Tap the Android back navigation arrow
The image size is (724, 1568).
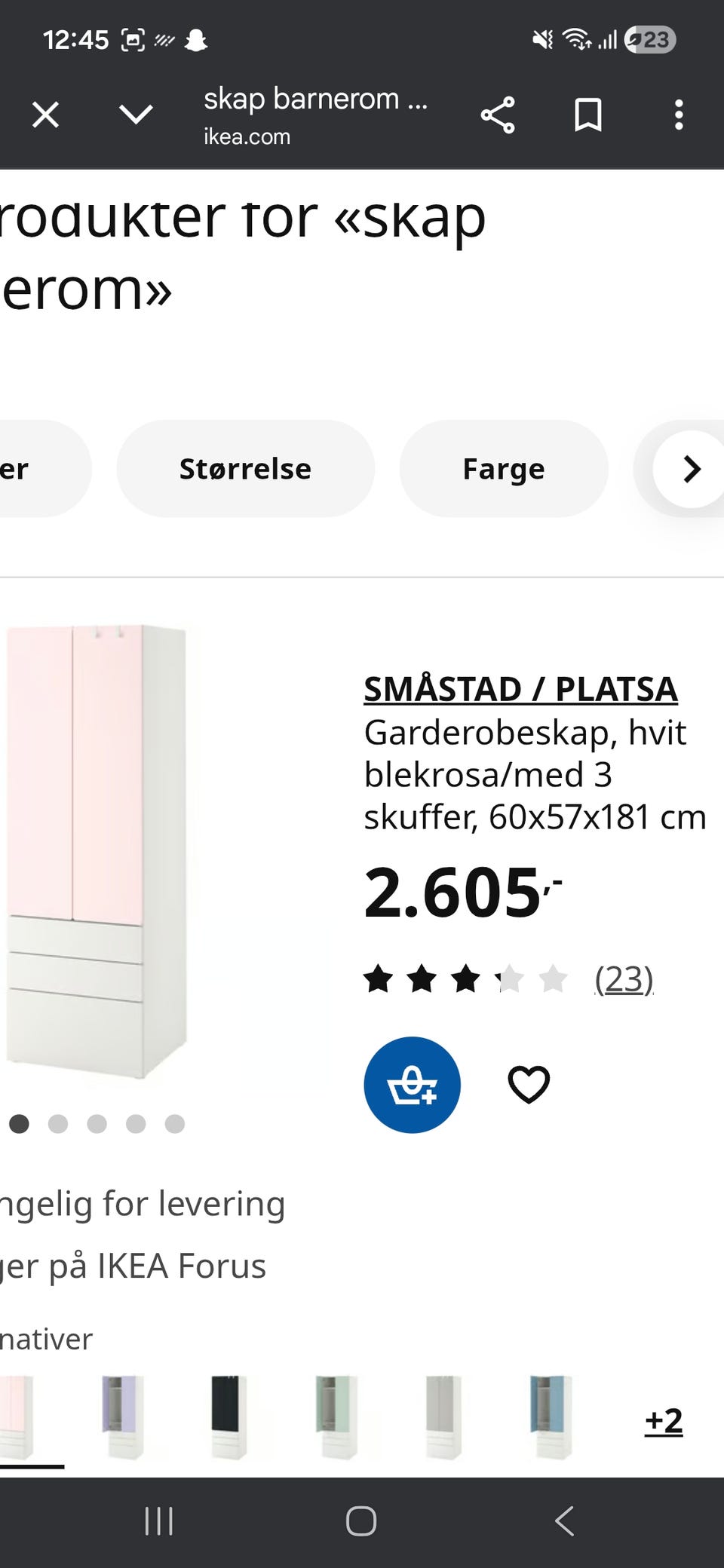564,1521
